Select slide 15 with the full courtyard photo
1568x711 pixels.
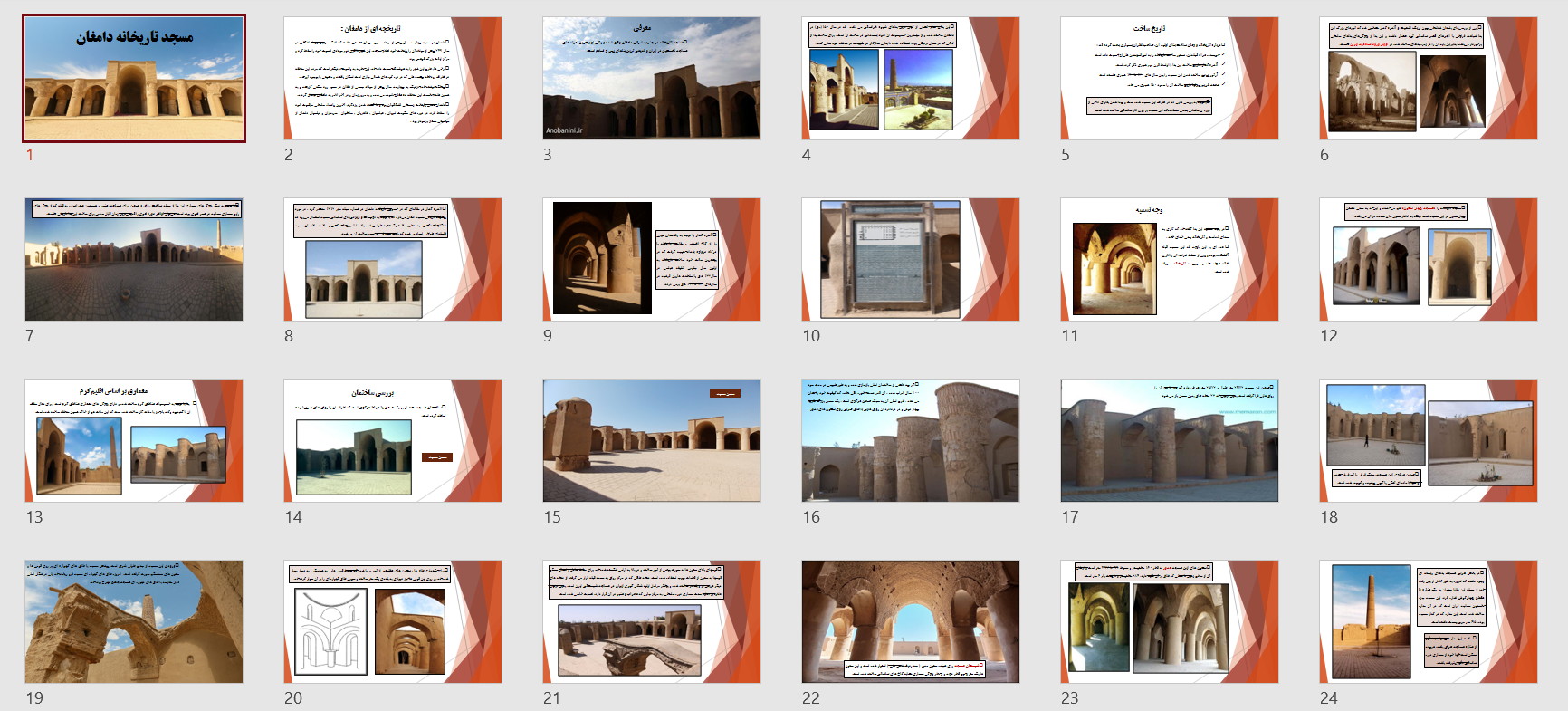(652, 441)
